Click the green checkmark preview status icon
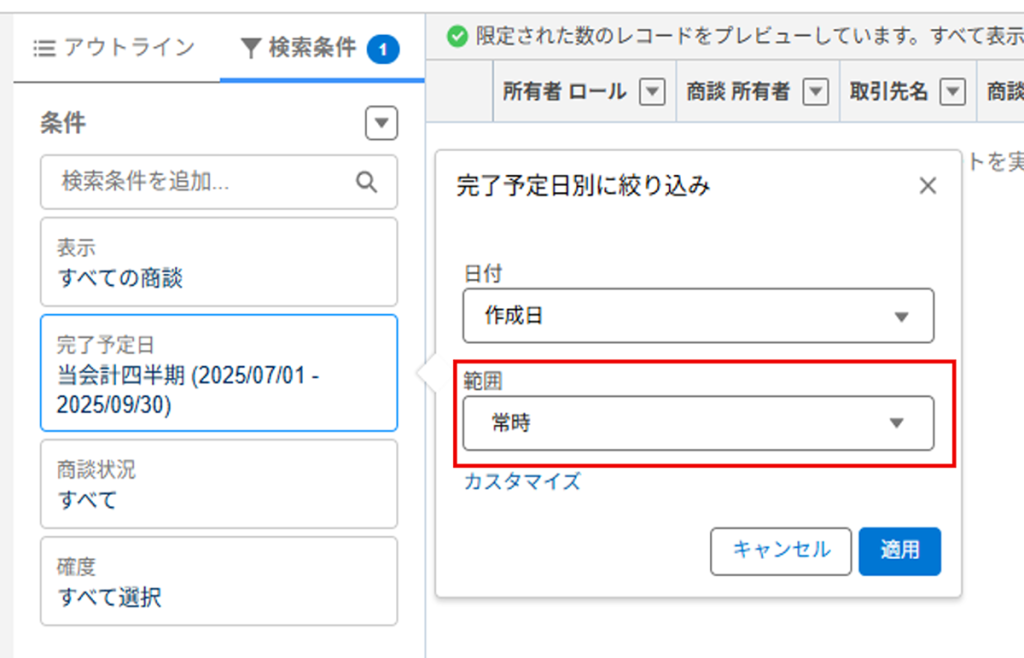Image resolution: width=1024 pixels, height=658 pixels. point(457,37)
